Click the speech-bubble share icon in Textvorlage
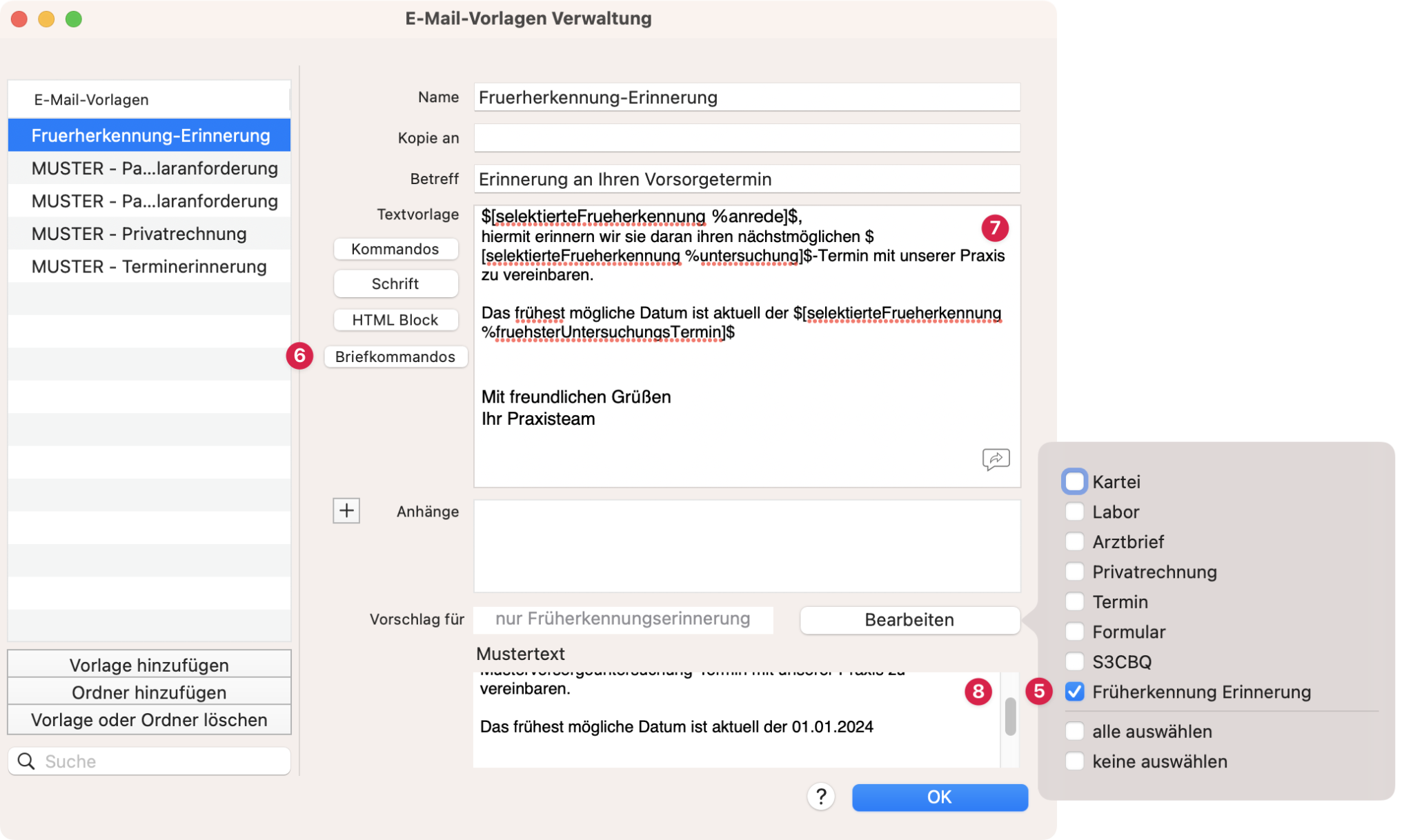Screen dimensions: 1413x840 [996, 459]
